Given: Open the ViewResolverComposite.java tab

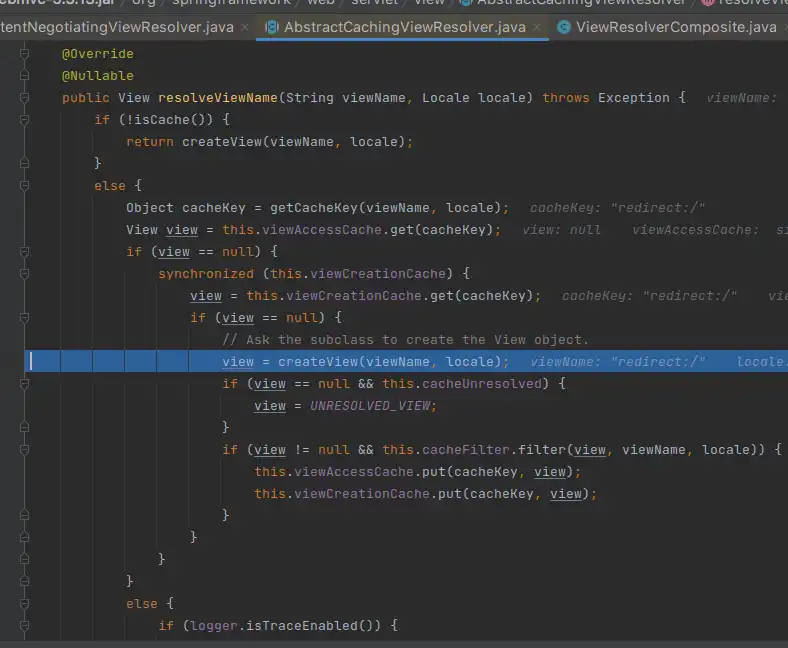Looking at the screenshot, I should [675, 27].
